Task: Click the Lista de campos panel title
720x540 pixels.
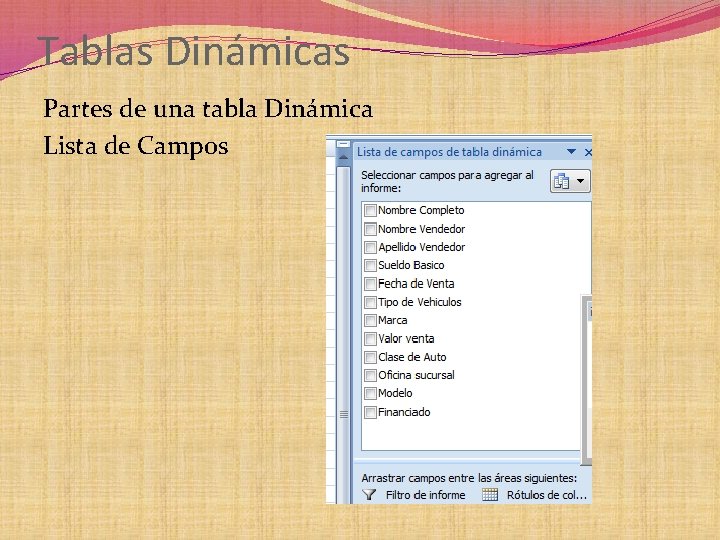Action: (x=450, y=152)
